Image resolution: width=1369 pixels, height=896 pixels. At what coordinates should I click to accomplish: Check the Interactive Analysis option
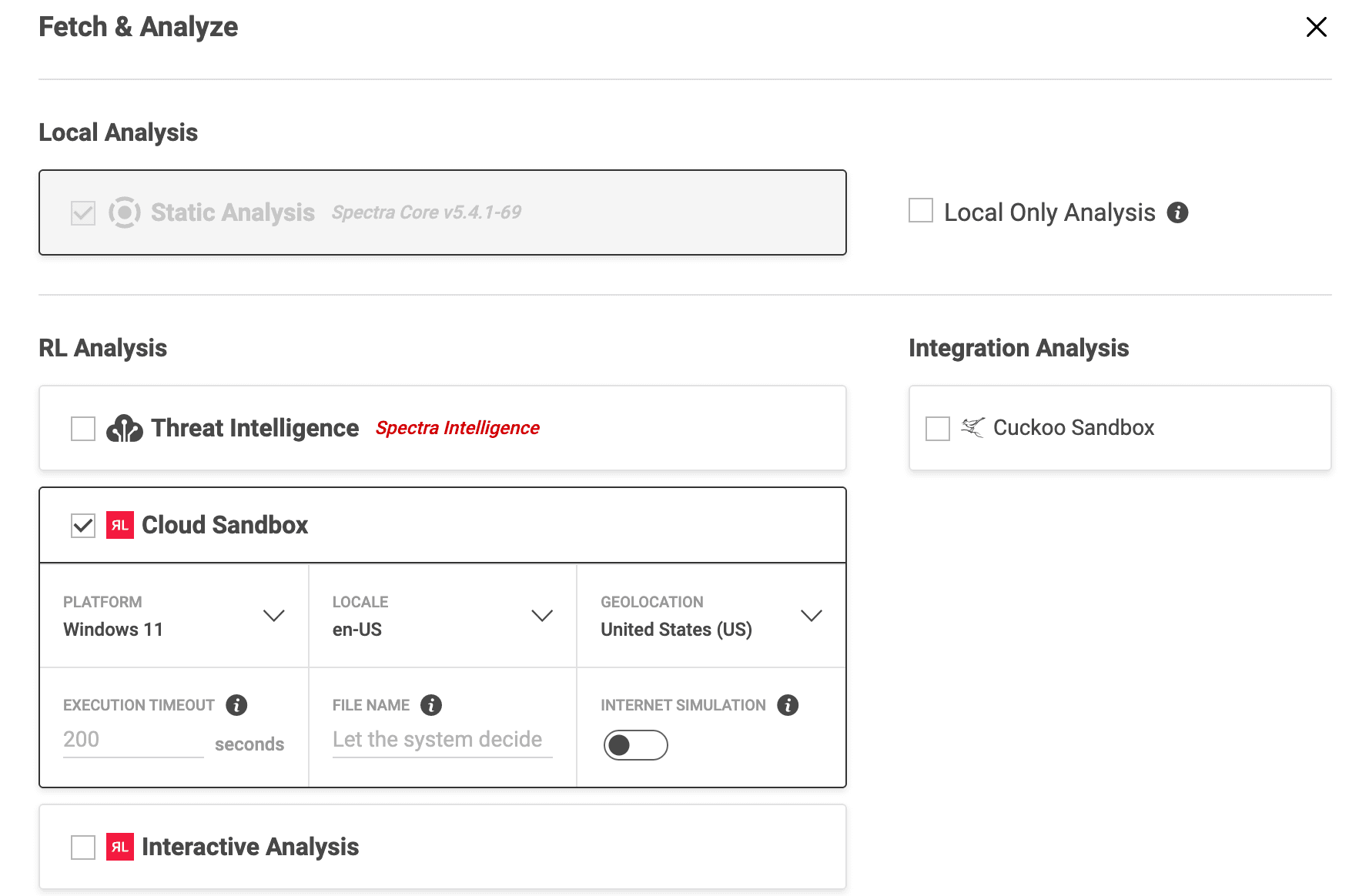[82, 847]
